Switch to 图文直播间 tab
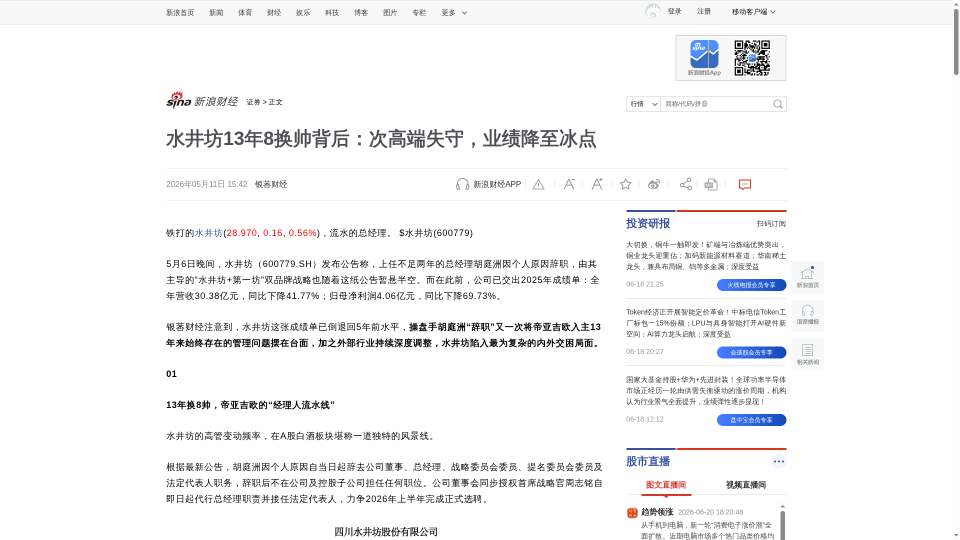The width and height of the screenshot is (960, 540). pos(666,485)
